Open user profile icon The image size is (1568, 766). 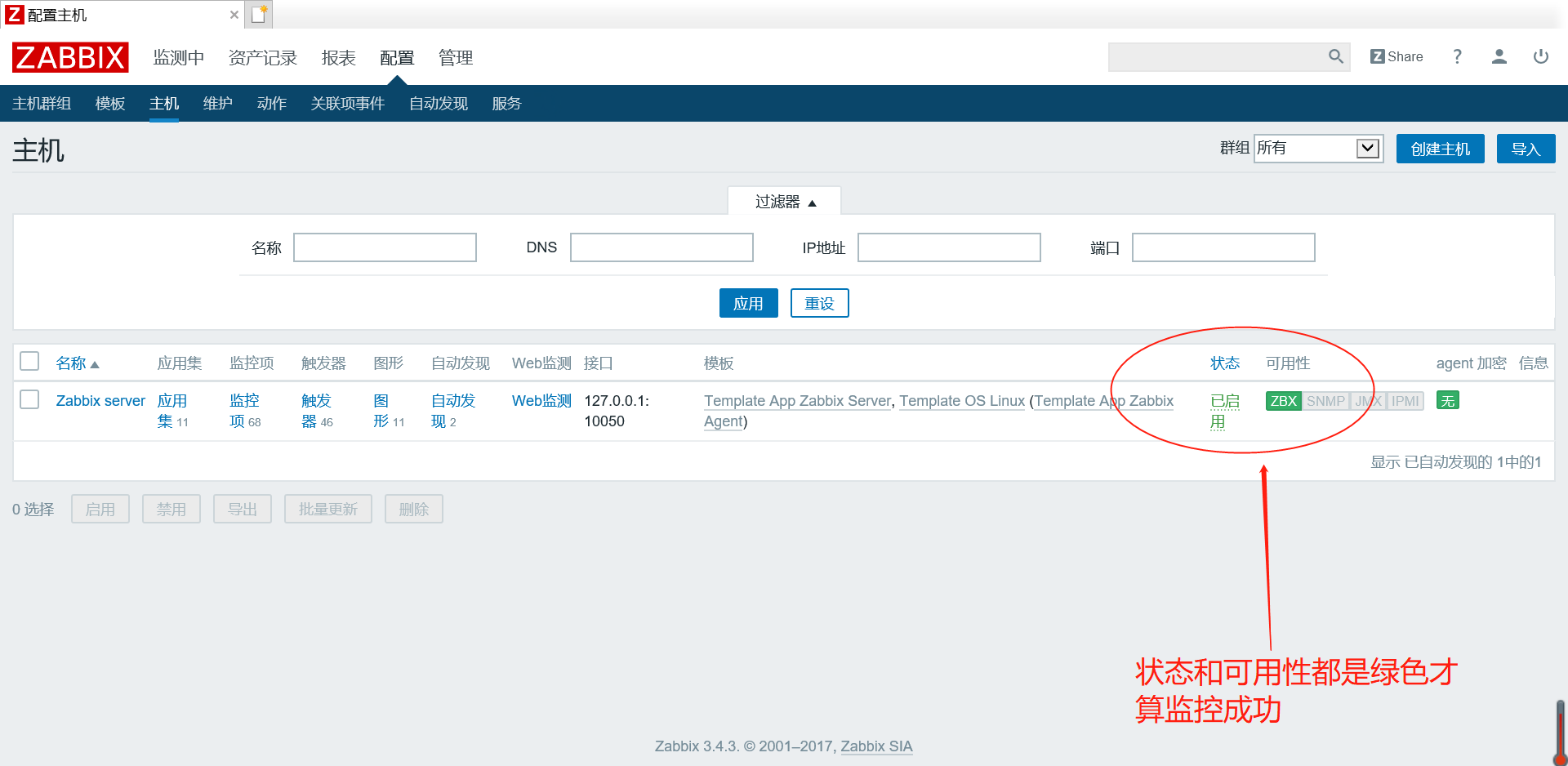1499,56
